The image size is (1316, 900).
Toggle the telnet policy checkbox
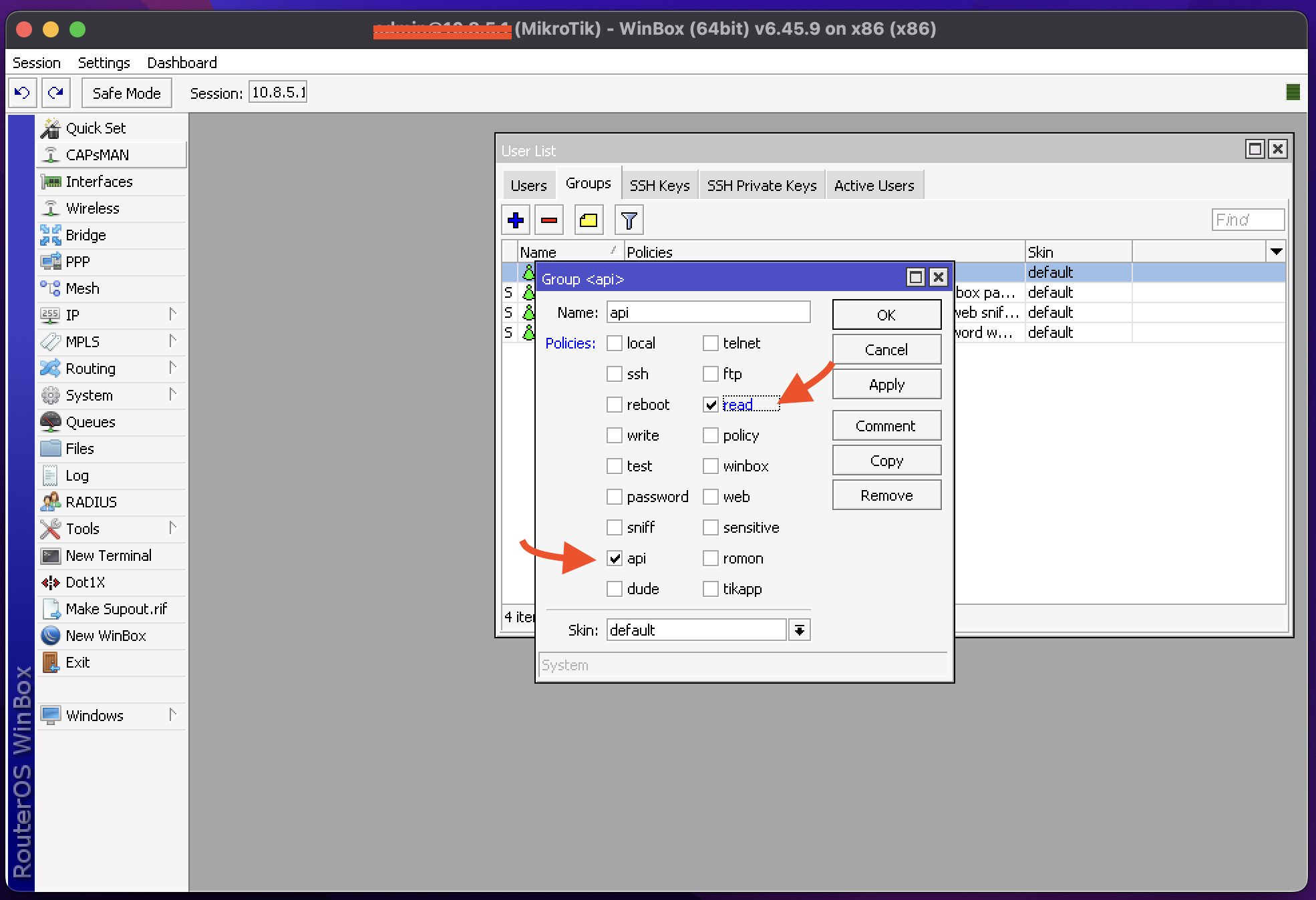pos(710,343)
